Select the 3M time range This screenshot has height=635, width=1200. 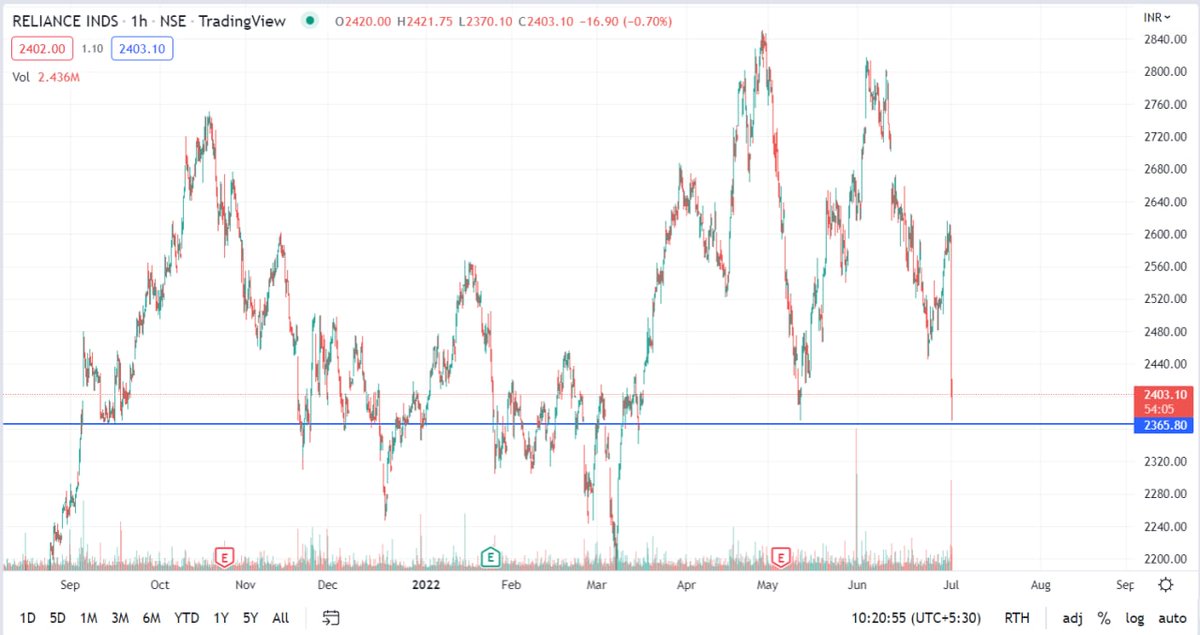[x=120, y=618]
